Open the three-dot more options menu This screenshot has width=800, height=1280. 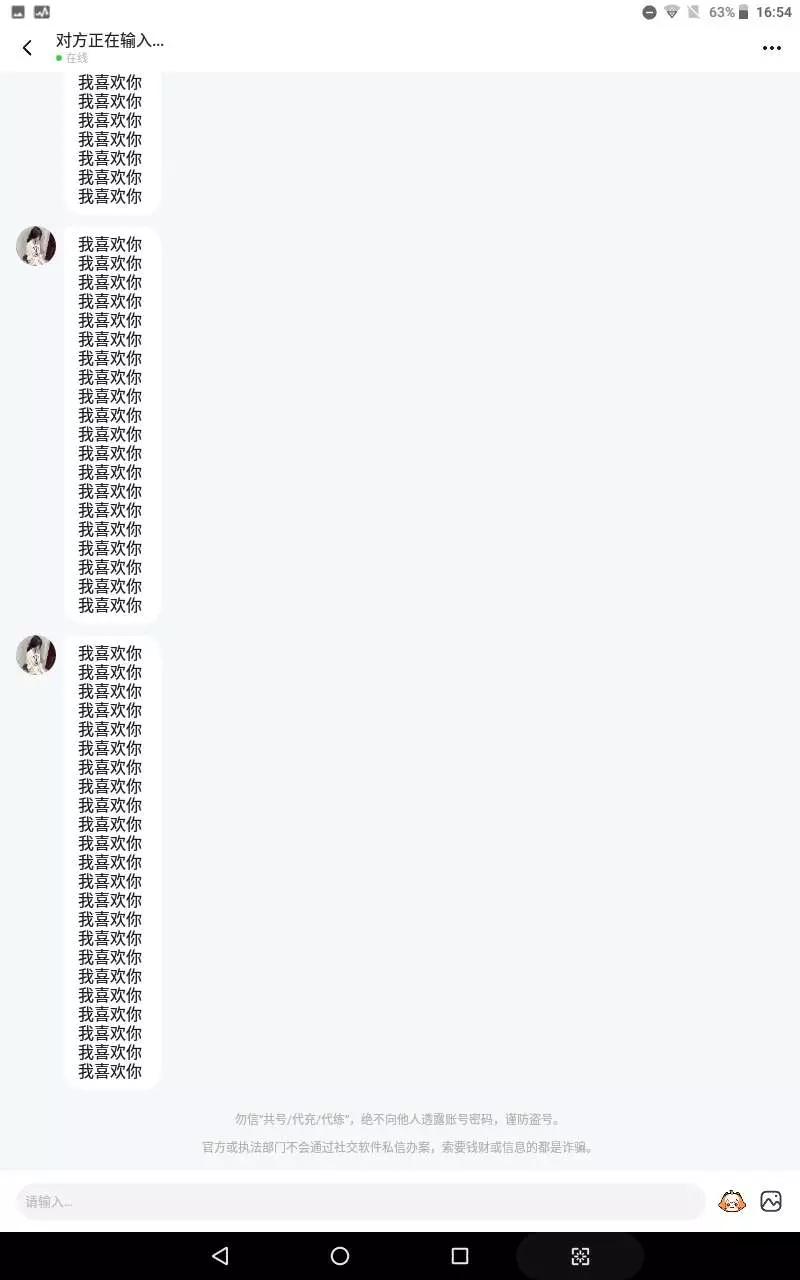click(x=771, y=48)
